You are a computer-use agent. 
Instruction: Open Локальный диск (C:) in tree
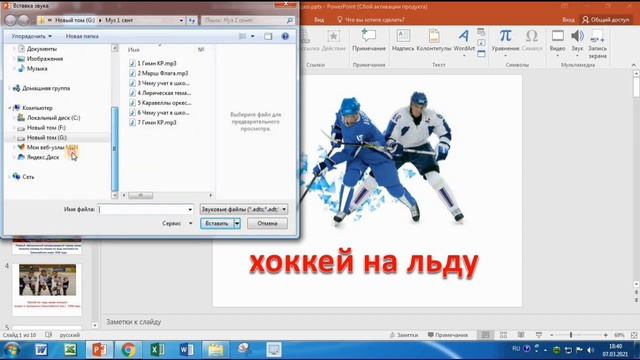click(x=49, y=118)
